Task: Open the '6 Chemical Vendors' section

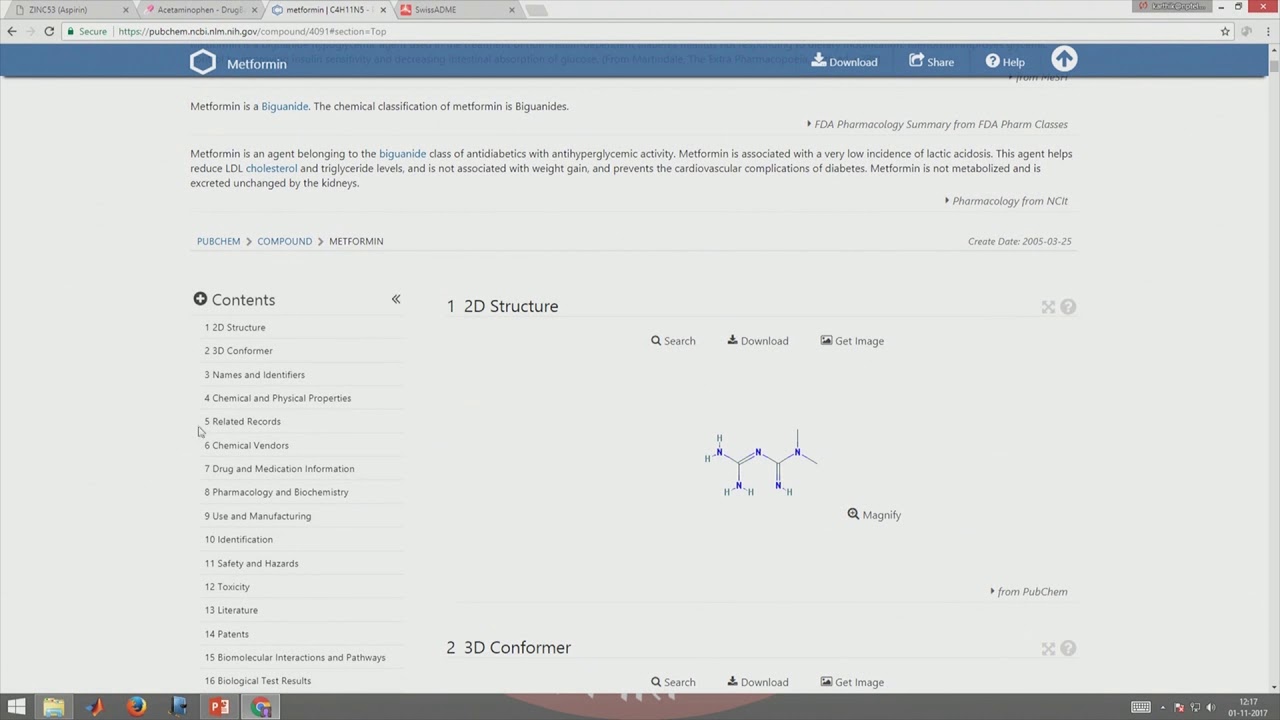Action: tap(246, 446)
